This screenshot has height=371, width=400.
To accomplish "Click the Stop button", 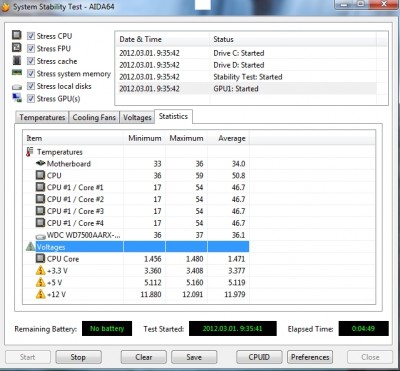I will [78, 357].
